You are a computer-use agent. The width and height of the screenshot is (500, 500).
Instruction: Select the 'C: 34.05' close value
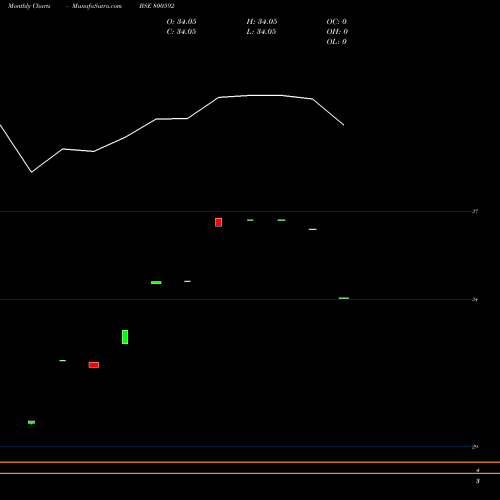pyautogui.click(x=181, y=32)
